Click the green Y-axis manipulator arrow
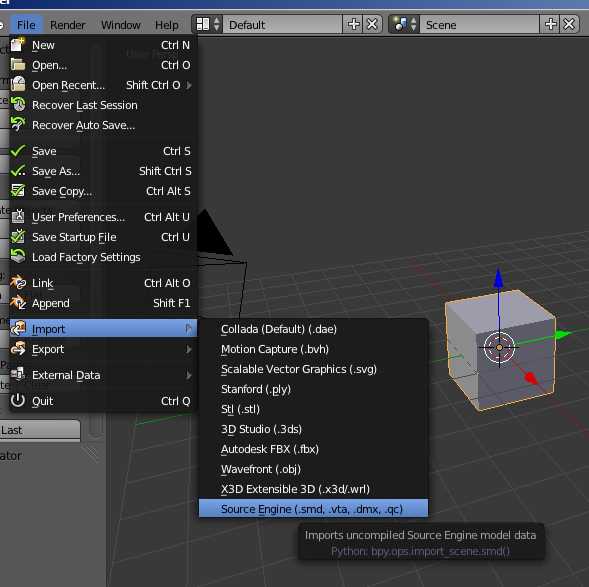 tap(562, 334)
